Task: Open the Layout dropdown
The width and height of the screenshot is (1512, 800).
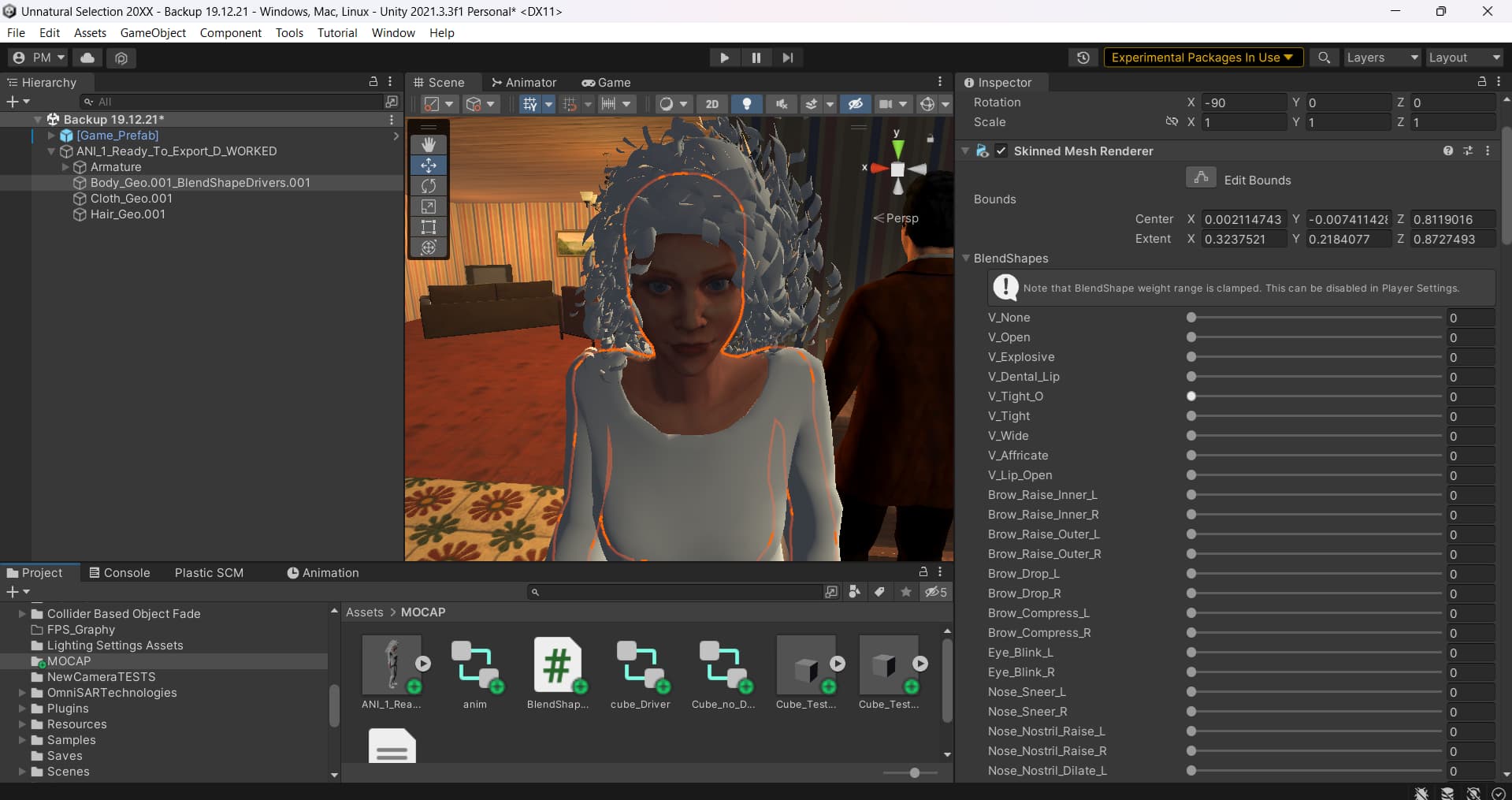Action: 1463,57
